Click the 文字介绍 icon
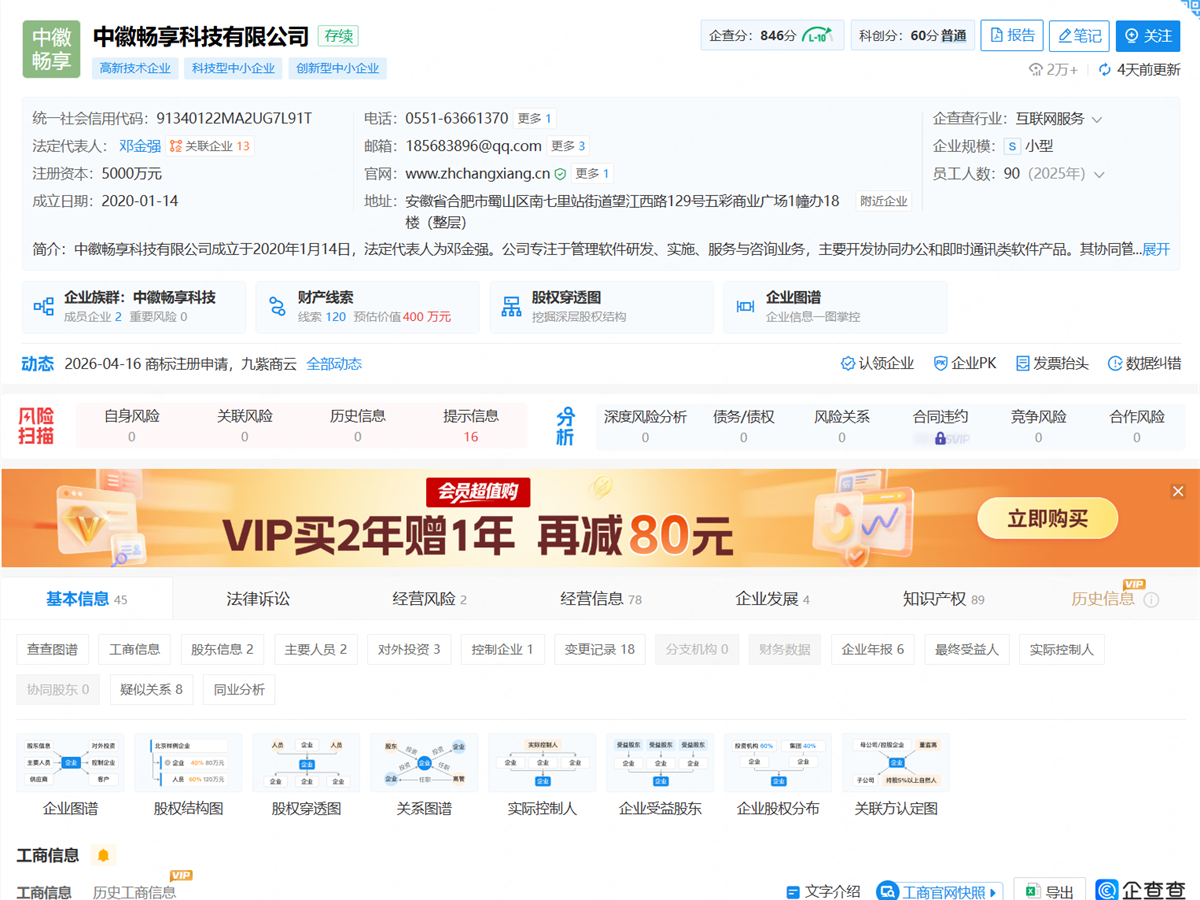 793,892
